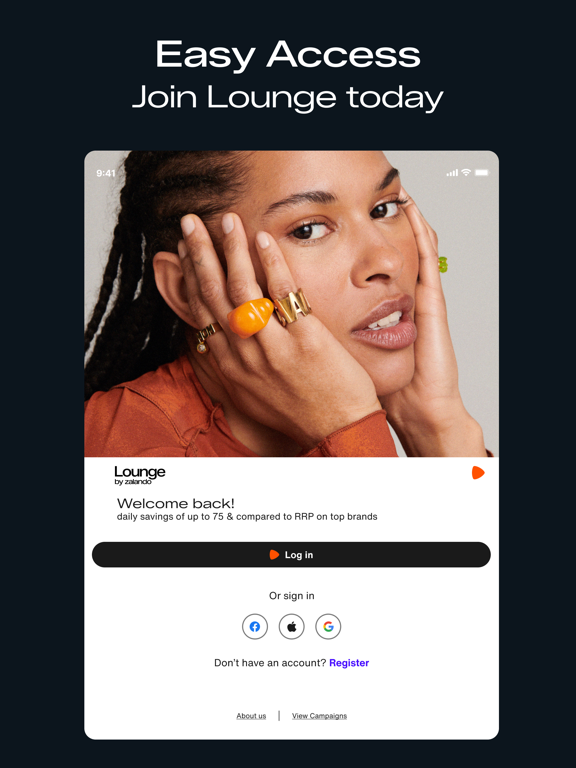576x768 pixels.
Task: Sign in with the Apple icon
Action: point(291,626)
